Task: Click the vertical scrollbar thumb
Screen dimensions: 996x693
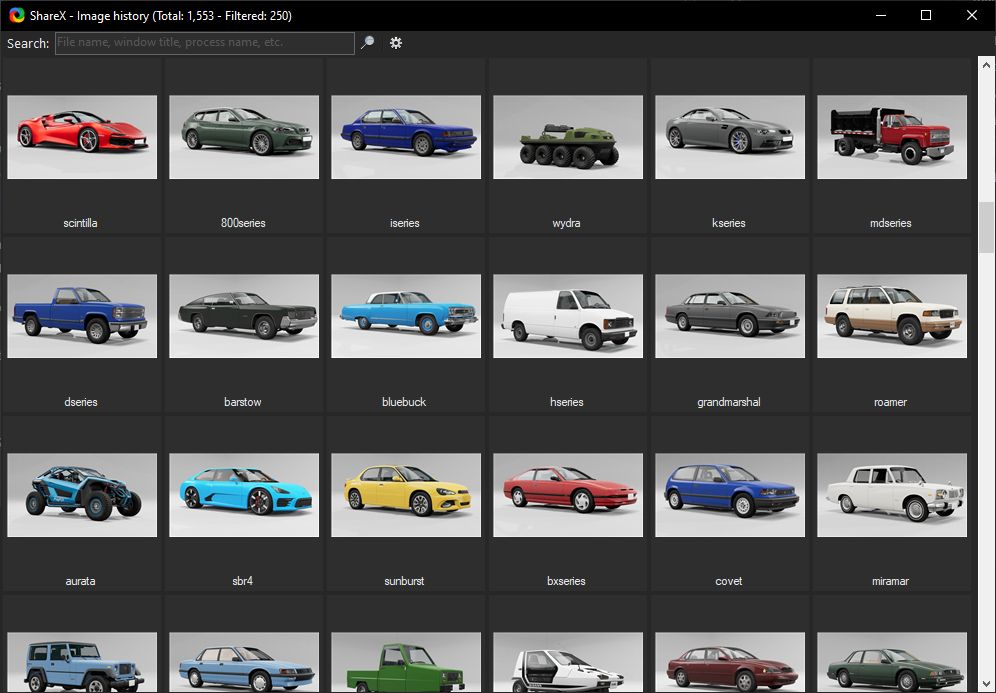Action: pyautogui.click(x=986, y=227)
